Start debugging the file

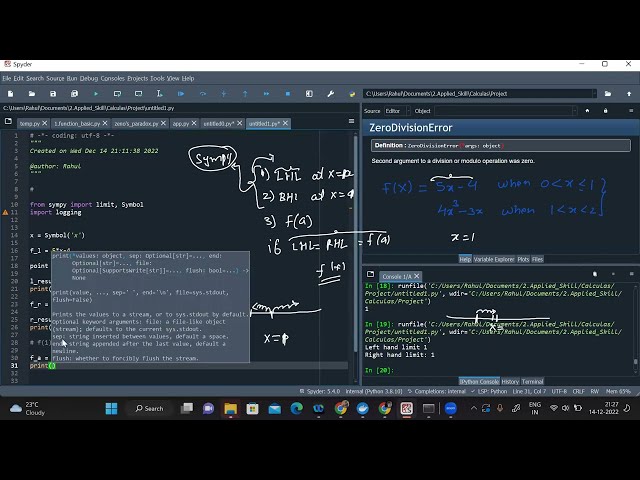pos(181,94)
